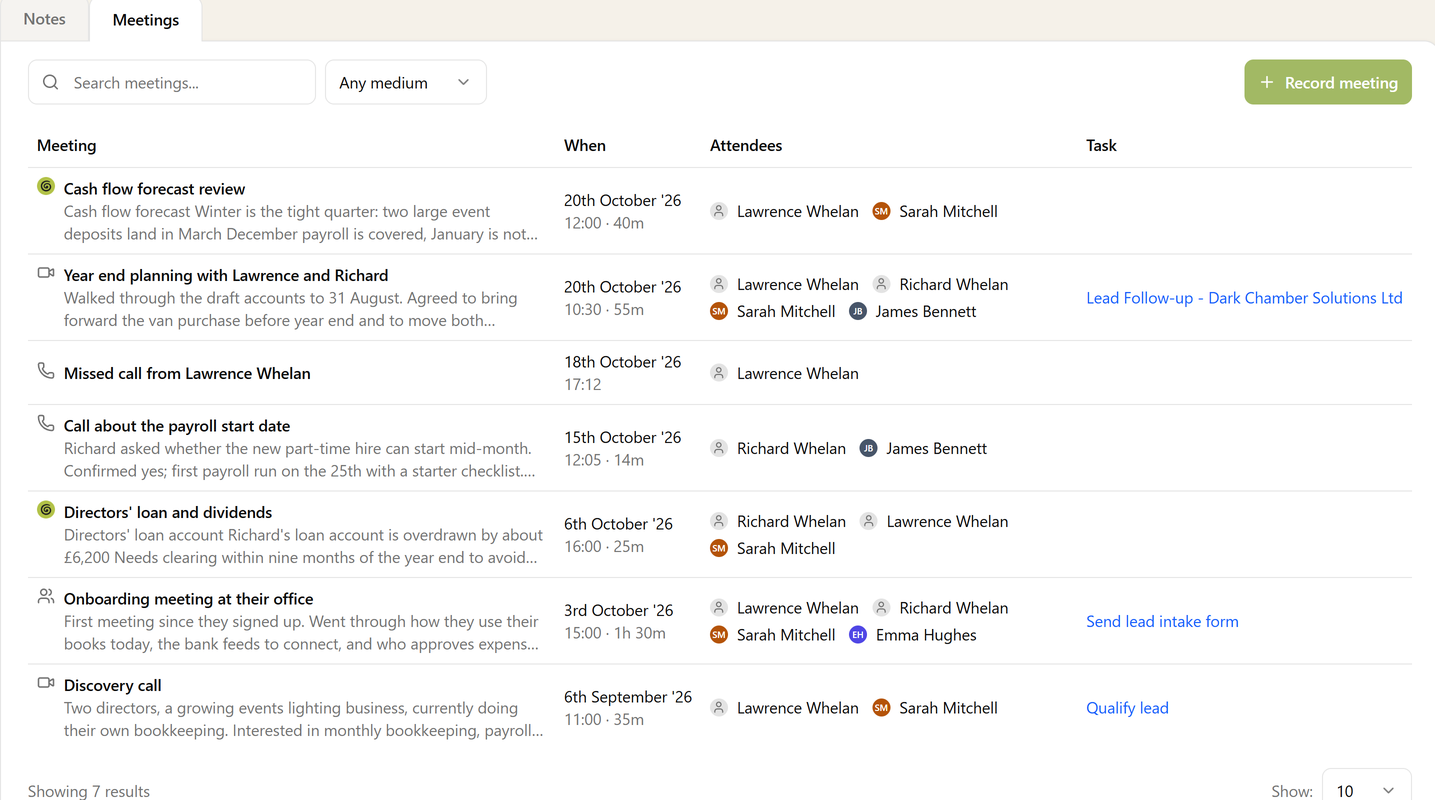Open the Show results-per-page dropdown
This screenshot has width=1435, height=800.
point(1366,790)
